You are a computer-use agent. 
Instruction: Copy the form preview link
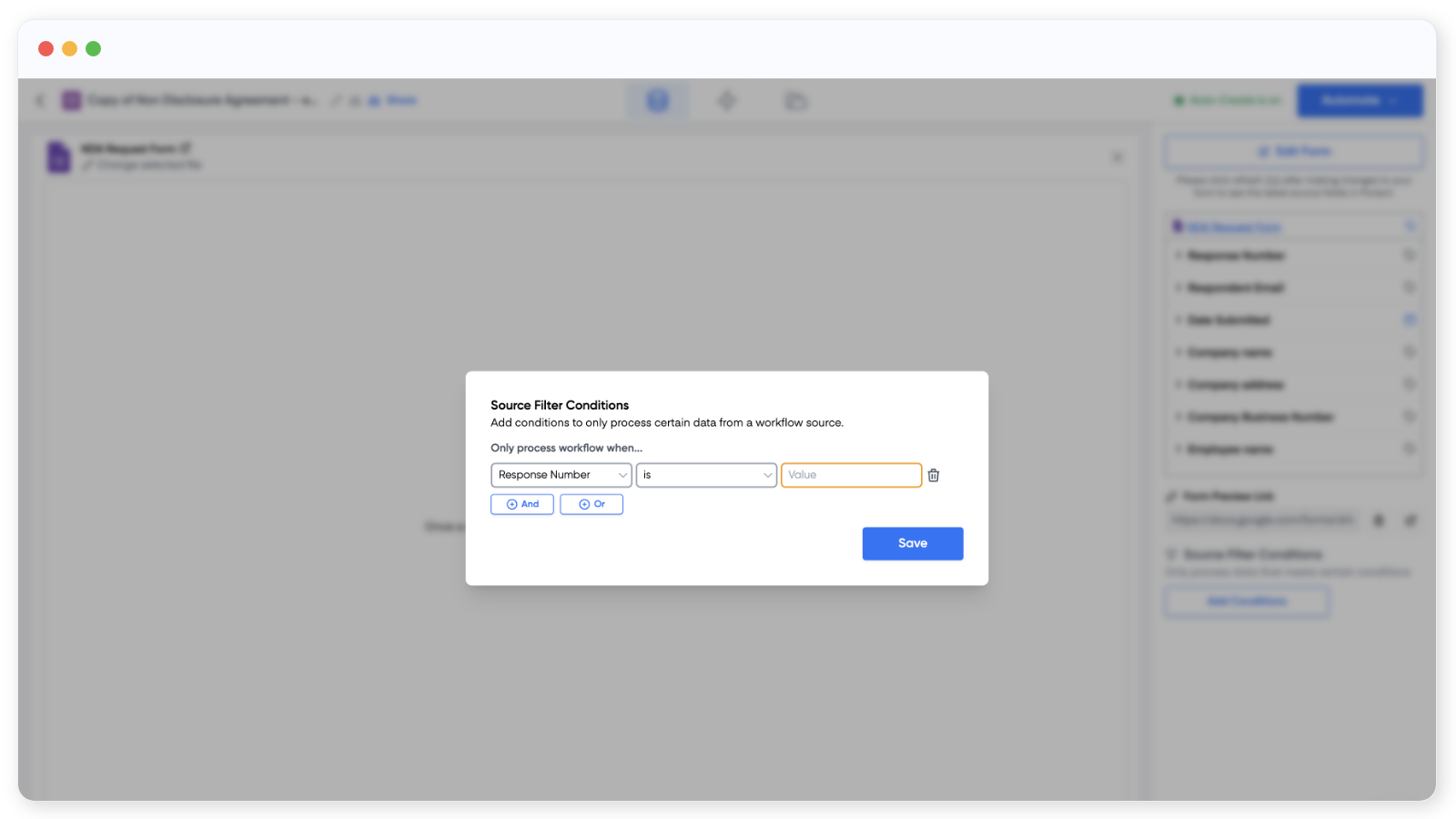click(x=1379, y=521)
